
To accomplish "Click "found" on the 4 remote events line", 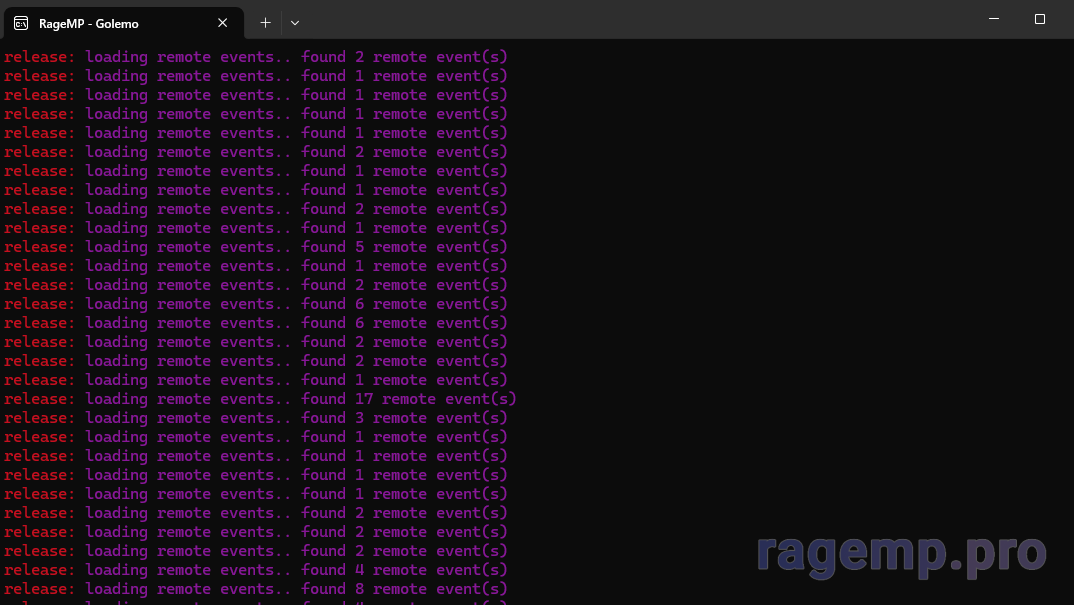I will pos(323,570).
